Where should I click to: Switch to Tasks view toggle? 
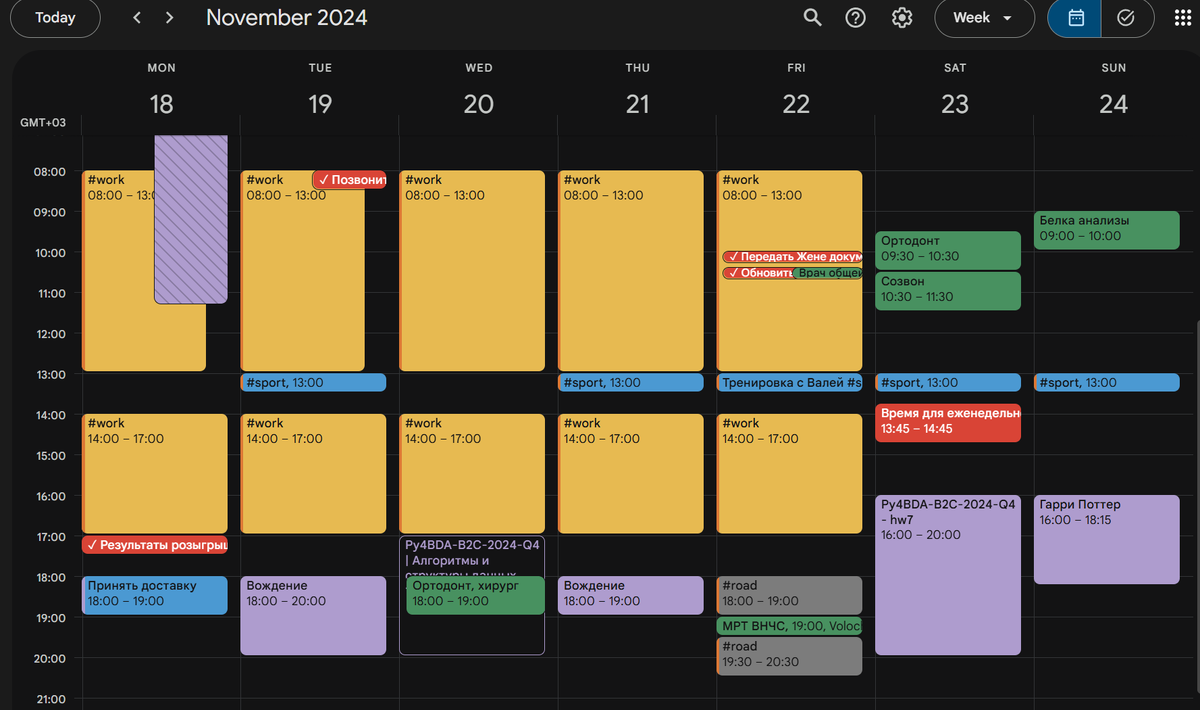1126,18
